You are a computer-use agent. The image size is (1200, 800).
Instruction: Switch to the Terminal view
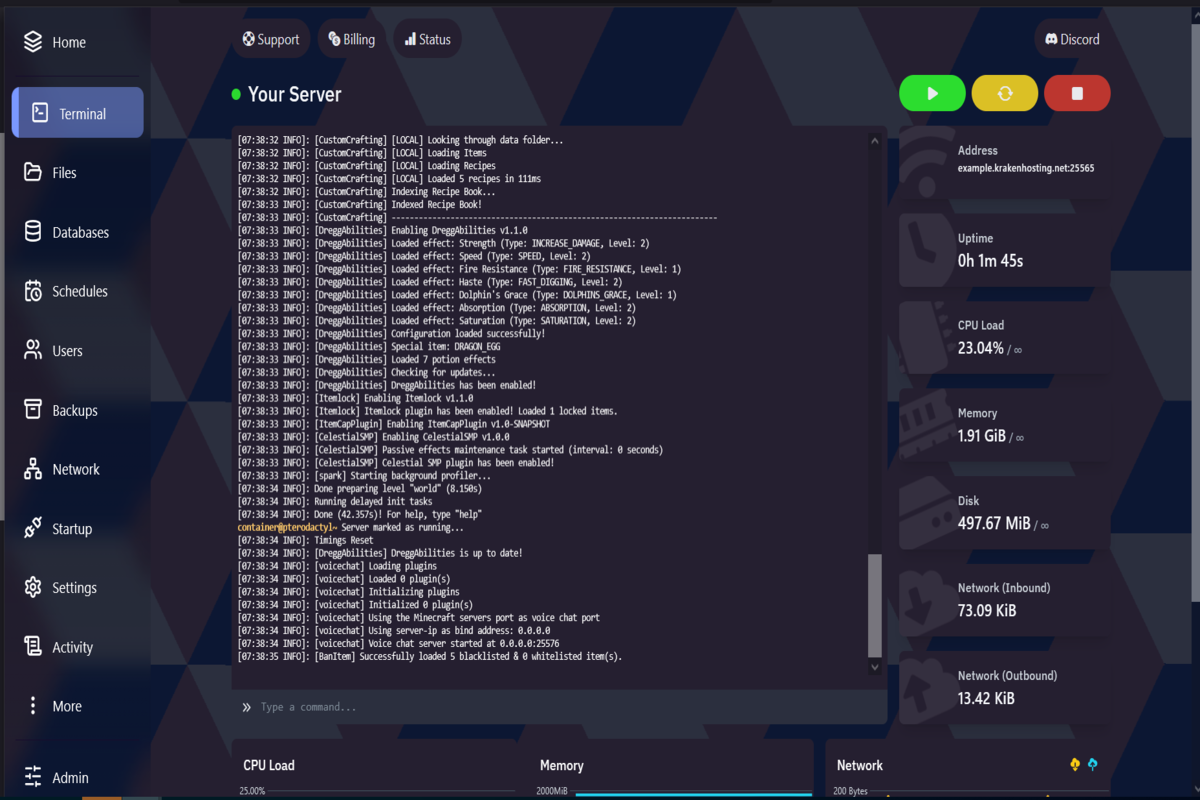pos(77,112)
